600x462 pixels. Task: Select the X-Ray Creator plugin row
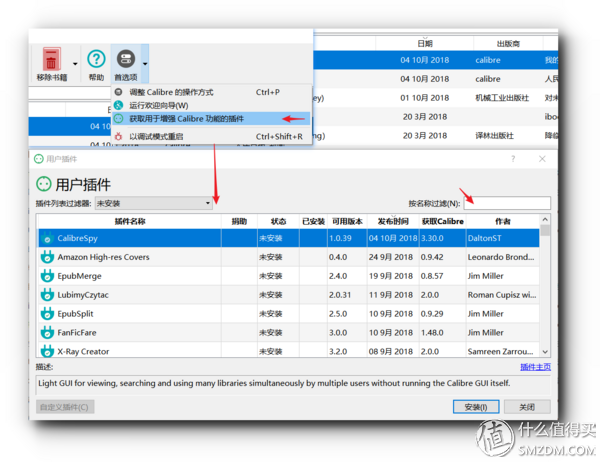point(289,350)
